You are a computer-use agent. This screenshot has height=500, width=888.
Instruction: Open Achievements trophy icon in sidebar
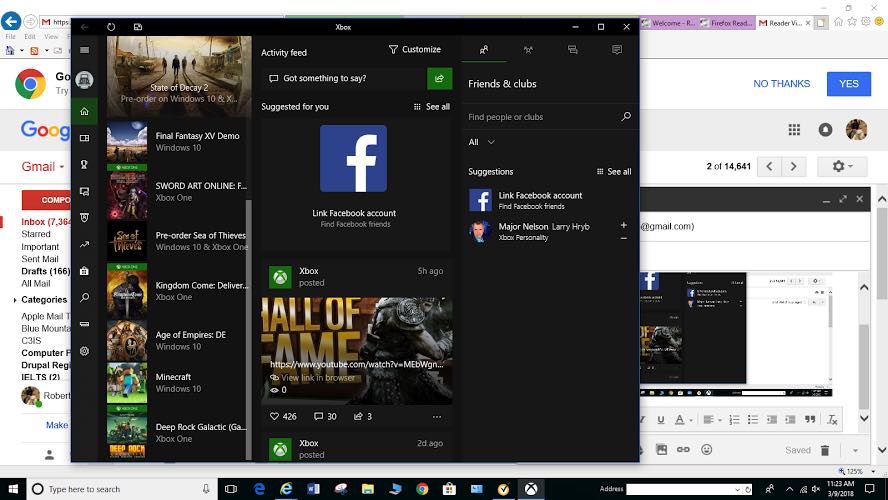85,165
